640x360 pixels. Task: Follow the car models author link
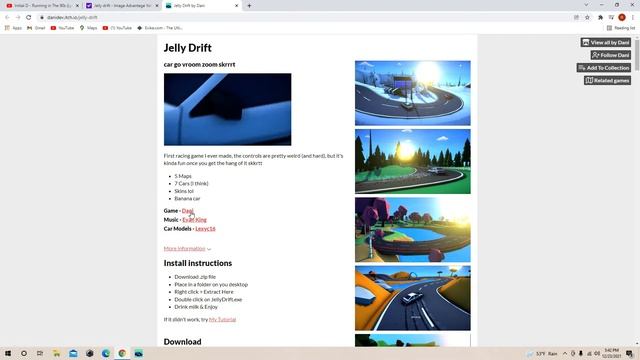coord(205,229)
